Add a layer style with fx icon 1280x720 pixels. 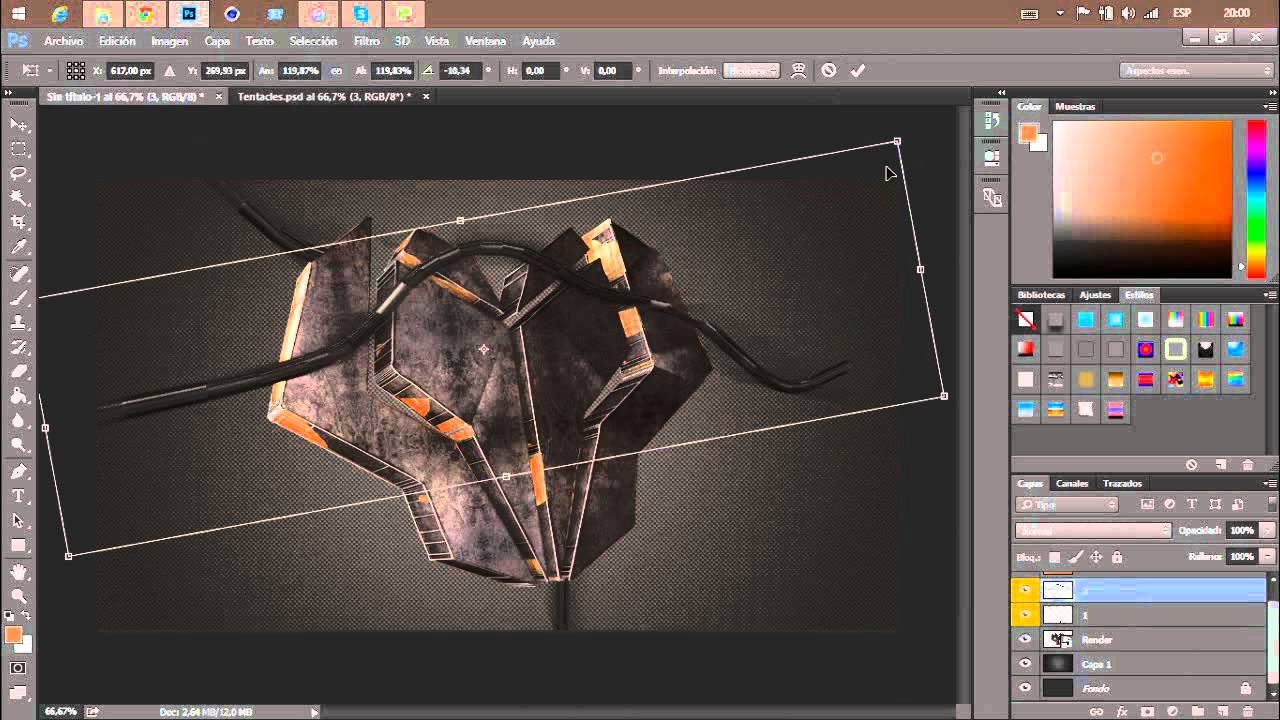1122,712
